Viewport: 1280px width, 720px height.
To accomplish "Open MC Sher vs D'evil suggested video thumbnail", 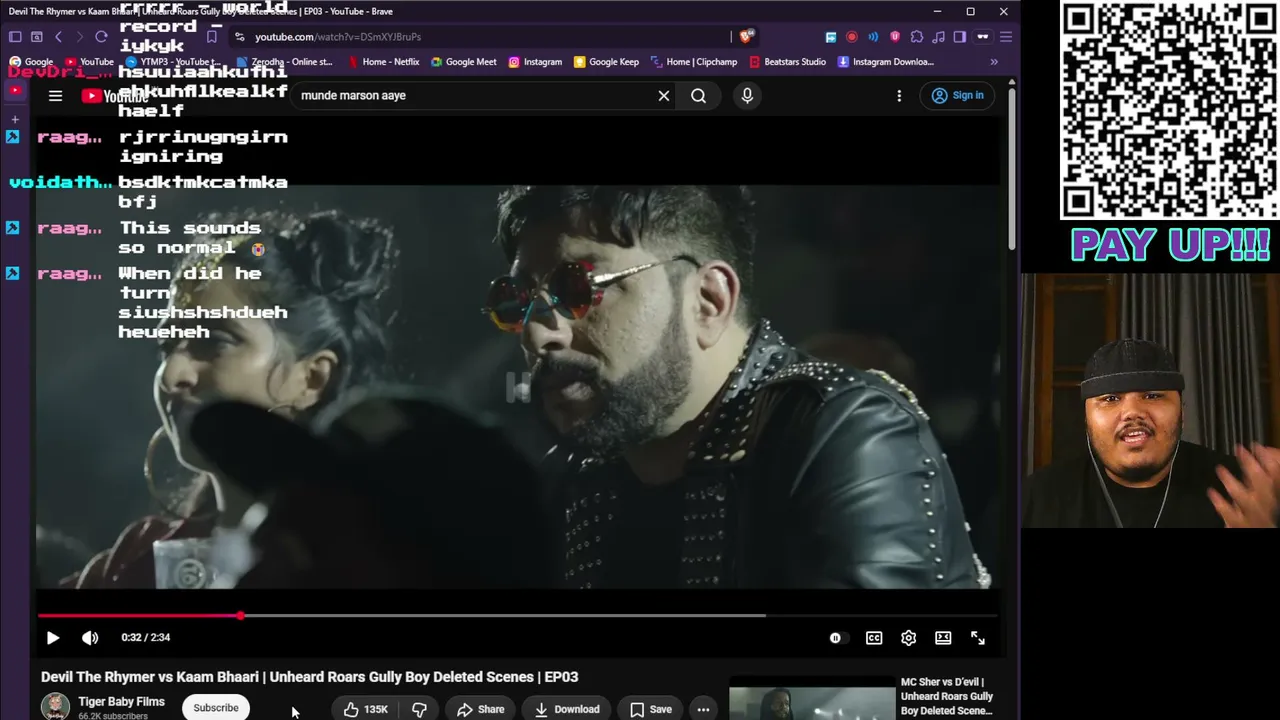I will [x=812, y=699].
